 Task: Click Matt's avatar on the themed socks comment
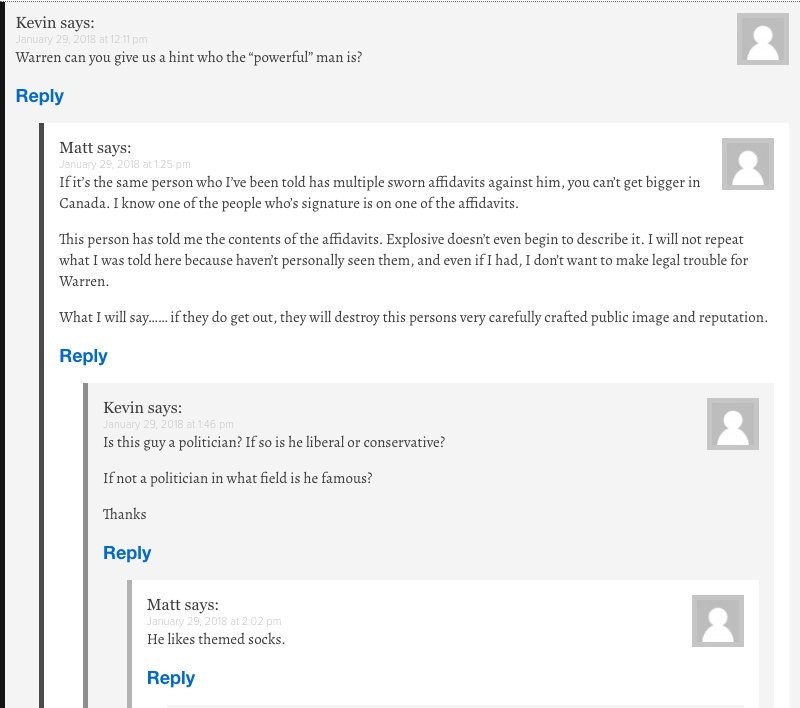[718, 621]
